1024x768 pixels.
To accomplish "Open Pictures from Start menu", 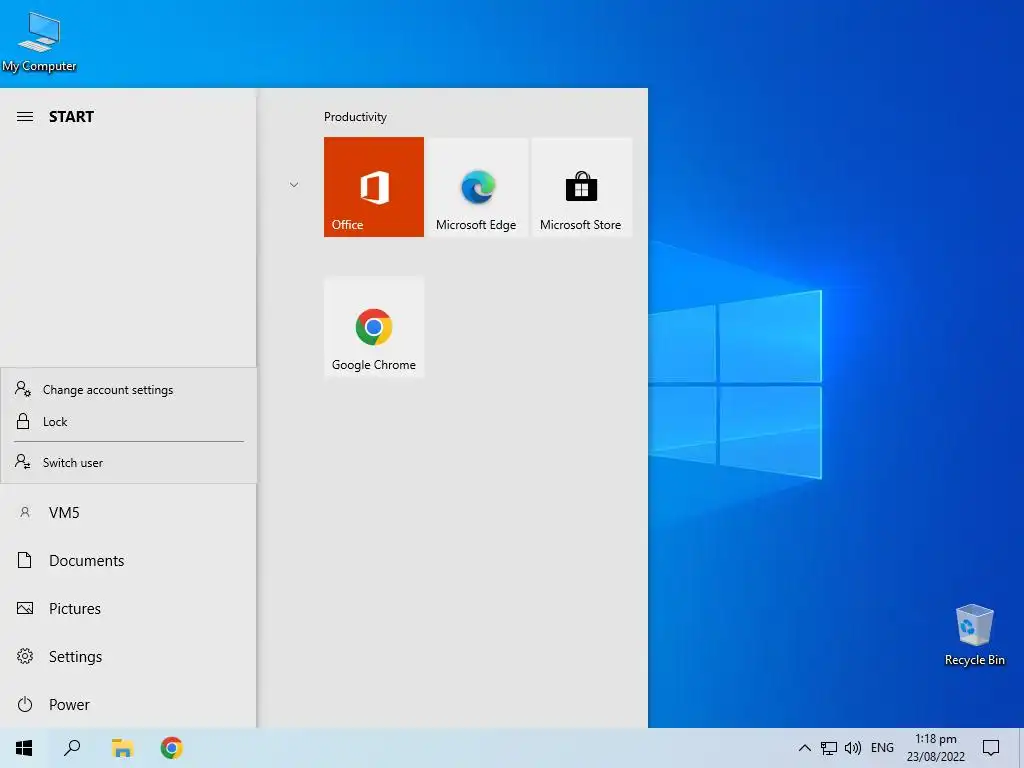I will point(129,609).
